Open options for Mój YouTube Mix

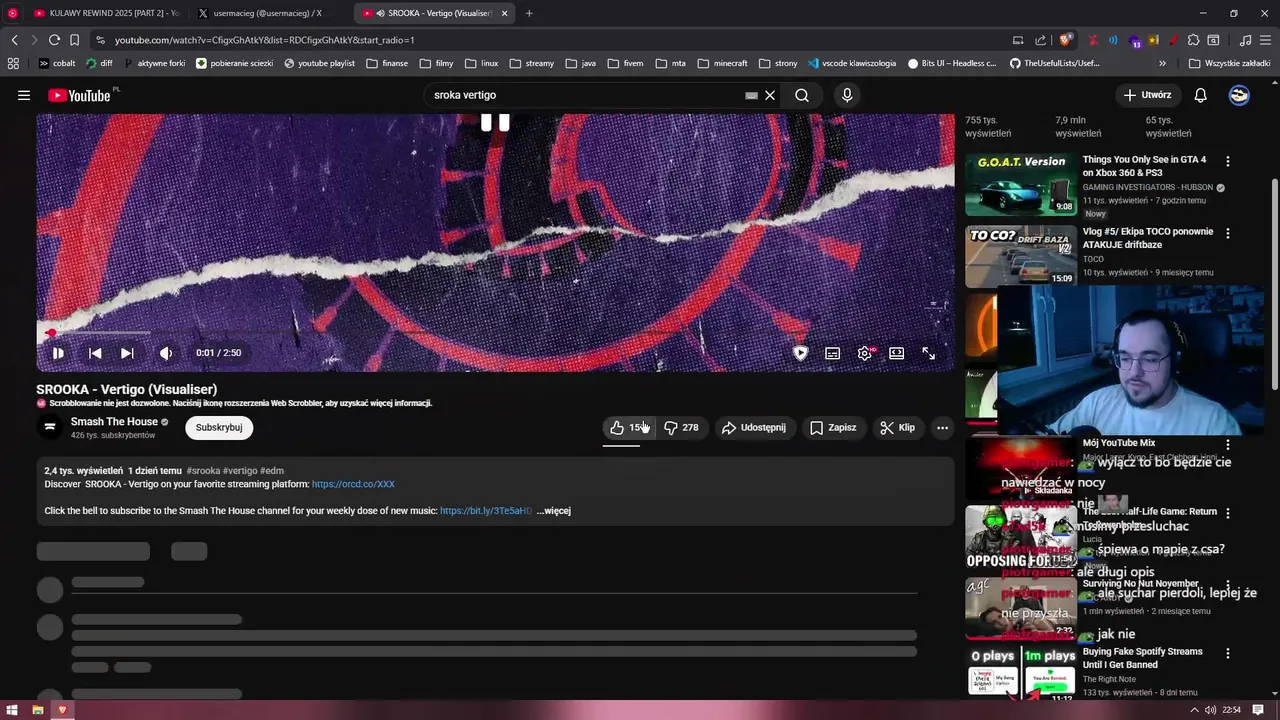tap(1228, 444)
